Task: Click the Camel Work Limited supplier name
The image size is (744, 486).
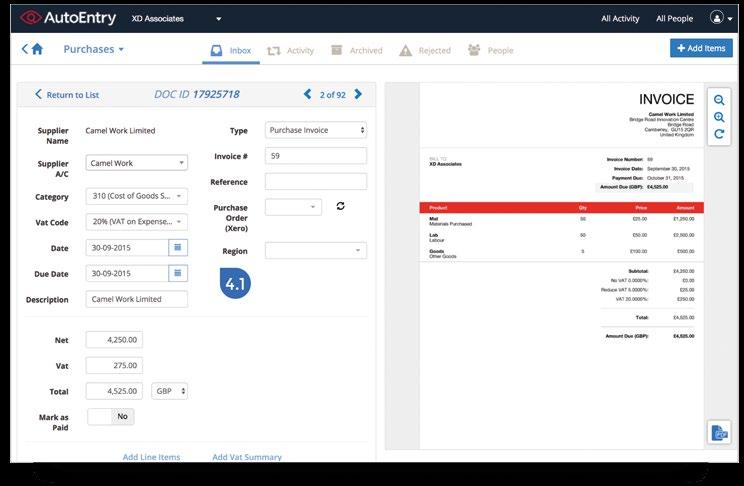Action: click(120, 131)
